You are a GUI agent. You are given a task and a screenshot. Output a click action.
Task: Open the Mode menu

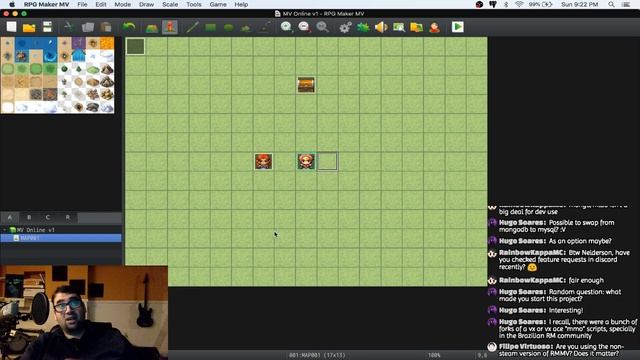coord(122,4)
